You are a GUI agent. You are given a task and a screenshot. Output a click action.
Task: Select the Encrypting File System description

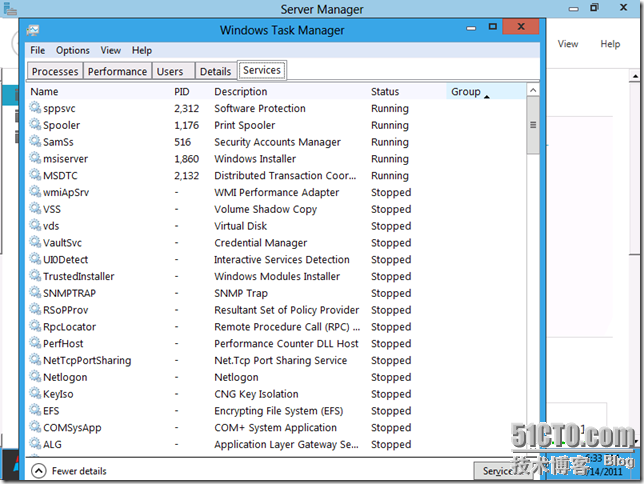(x=279, y=411)
